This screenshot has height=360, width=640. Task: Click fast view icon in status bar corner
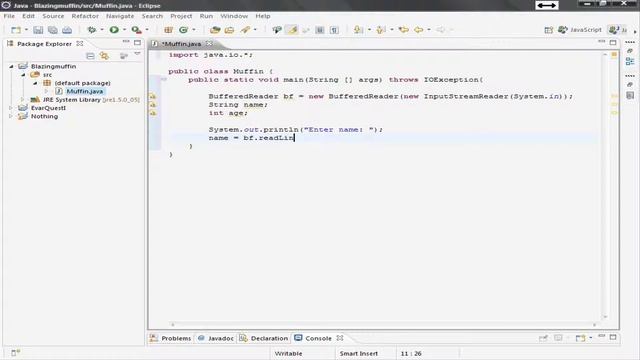click(x=15, y=353)
